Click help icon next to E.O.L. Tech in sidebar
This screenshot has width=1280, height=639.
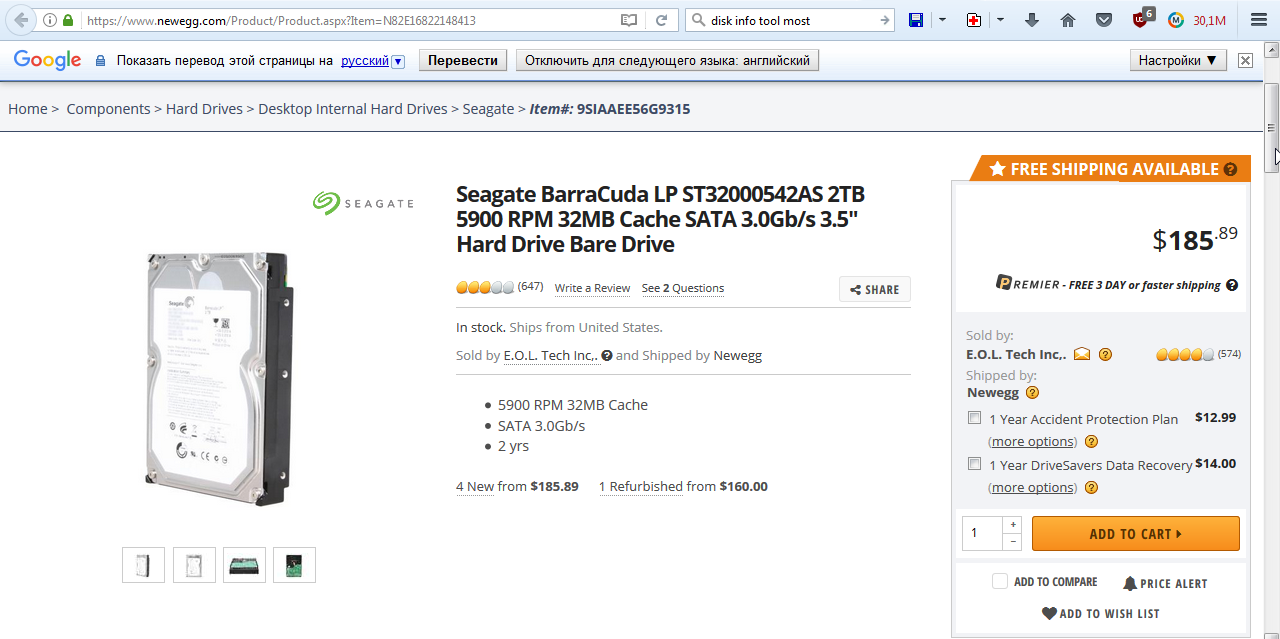[1105, 354]
